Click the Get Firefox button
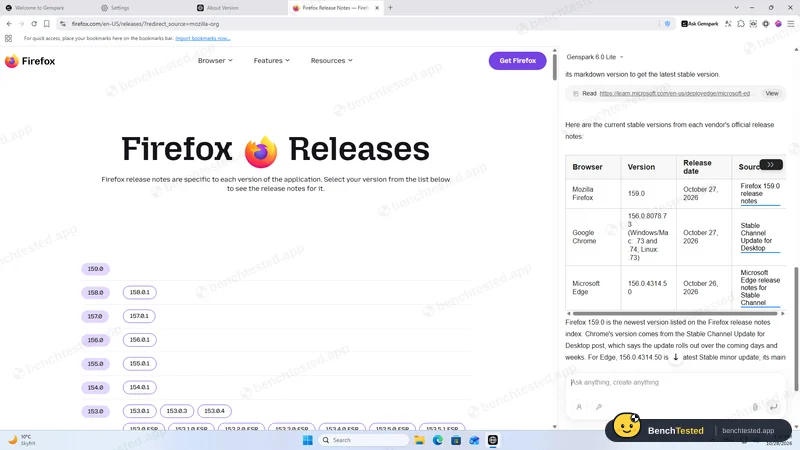 [517, 61]
